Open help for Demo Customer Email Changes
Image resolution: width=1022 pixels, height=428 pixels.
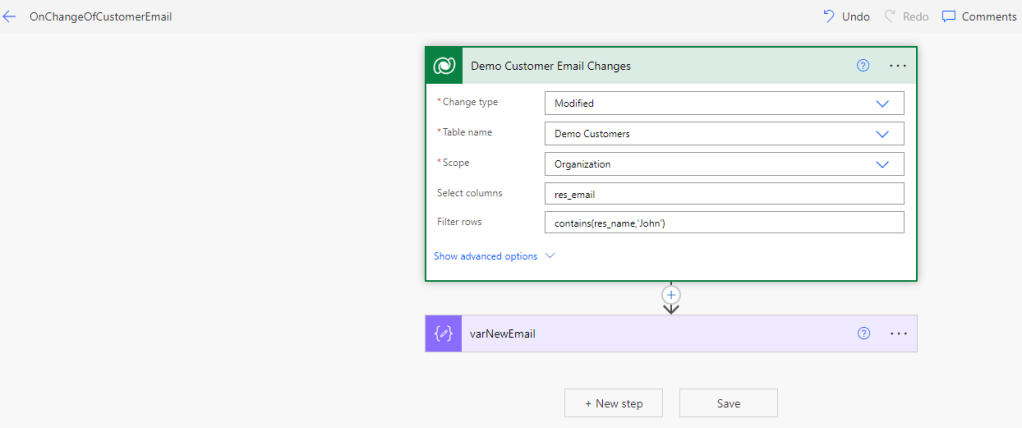click(863, 66)
